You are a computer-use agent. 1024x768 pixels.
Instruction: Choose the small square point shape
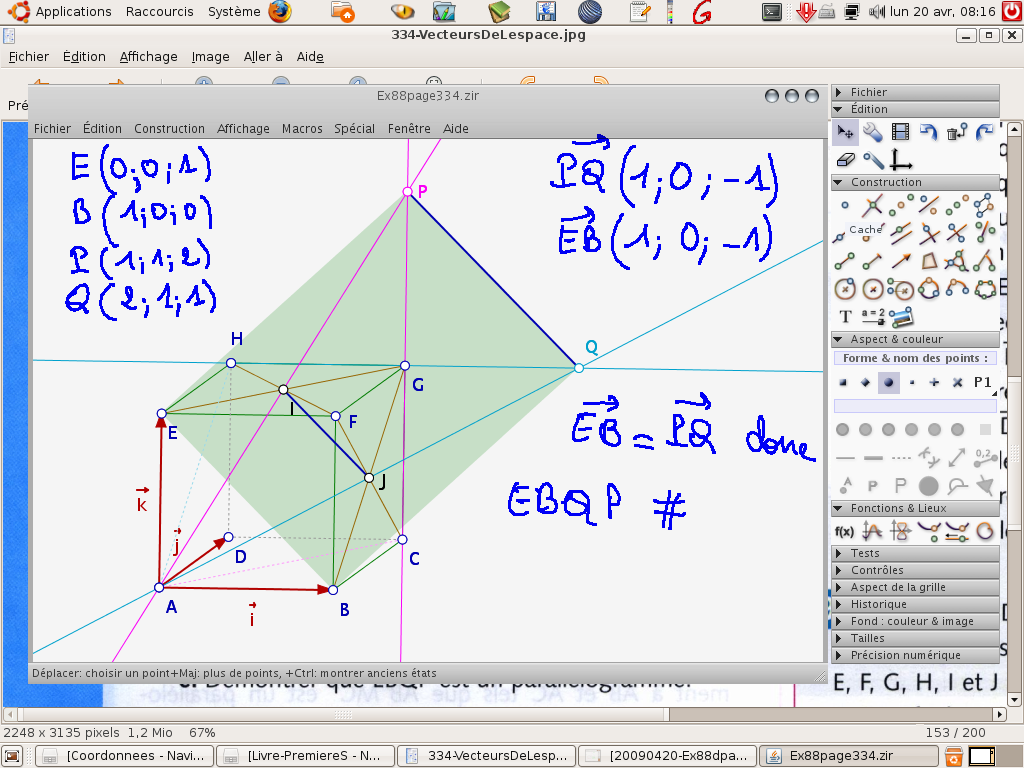tap(843, 382)
